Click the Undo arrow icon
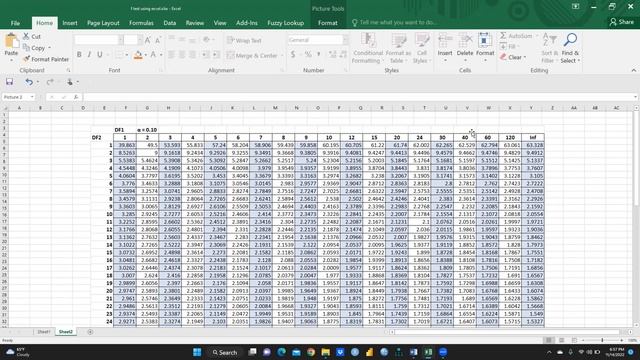The height and width of the screenshot is (360, 640). (29, 82)
